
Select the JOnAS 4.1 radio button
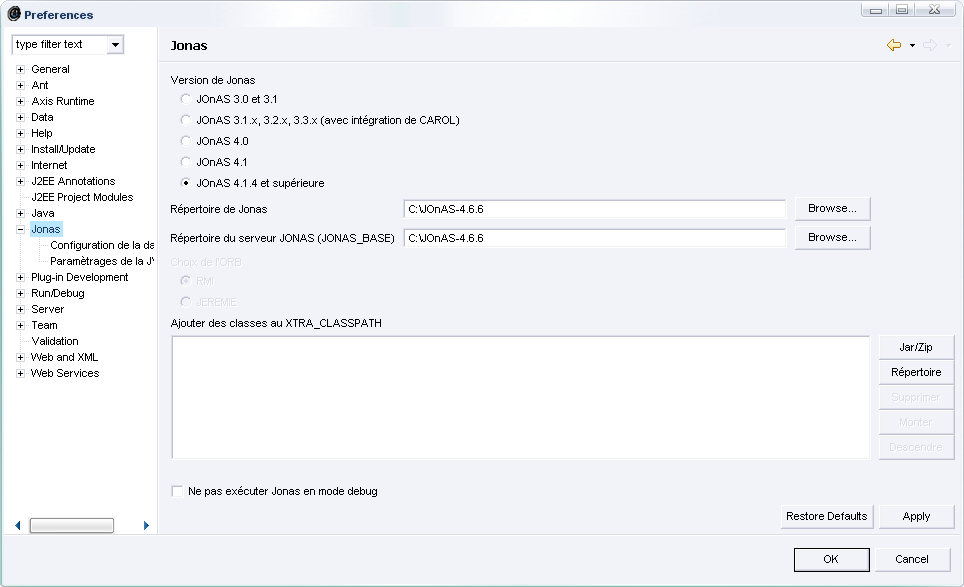[x=185, y=162]
